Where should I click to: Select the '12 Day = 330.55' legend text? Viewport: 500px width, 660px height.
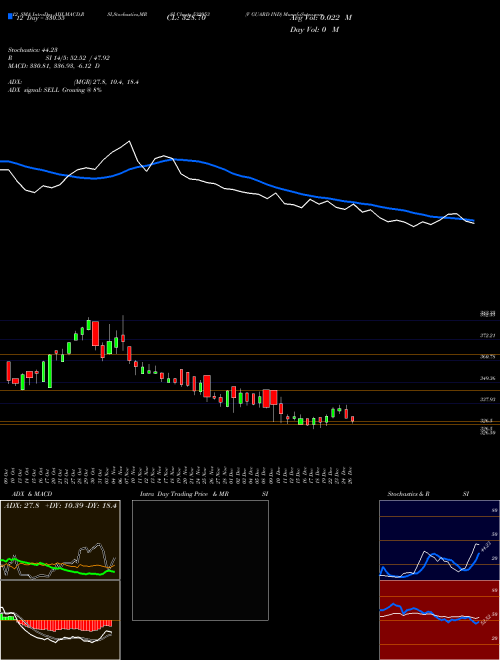click(39, 18)
